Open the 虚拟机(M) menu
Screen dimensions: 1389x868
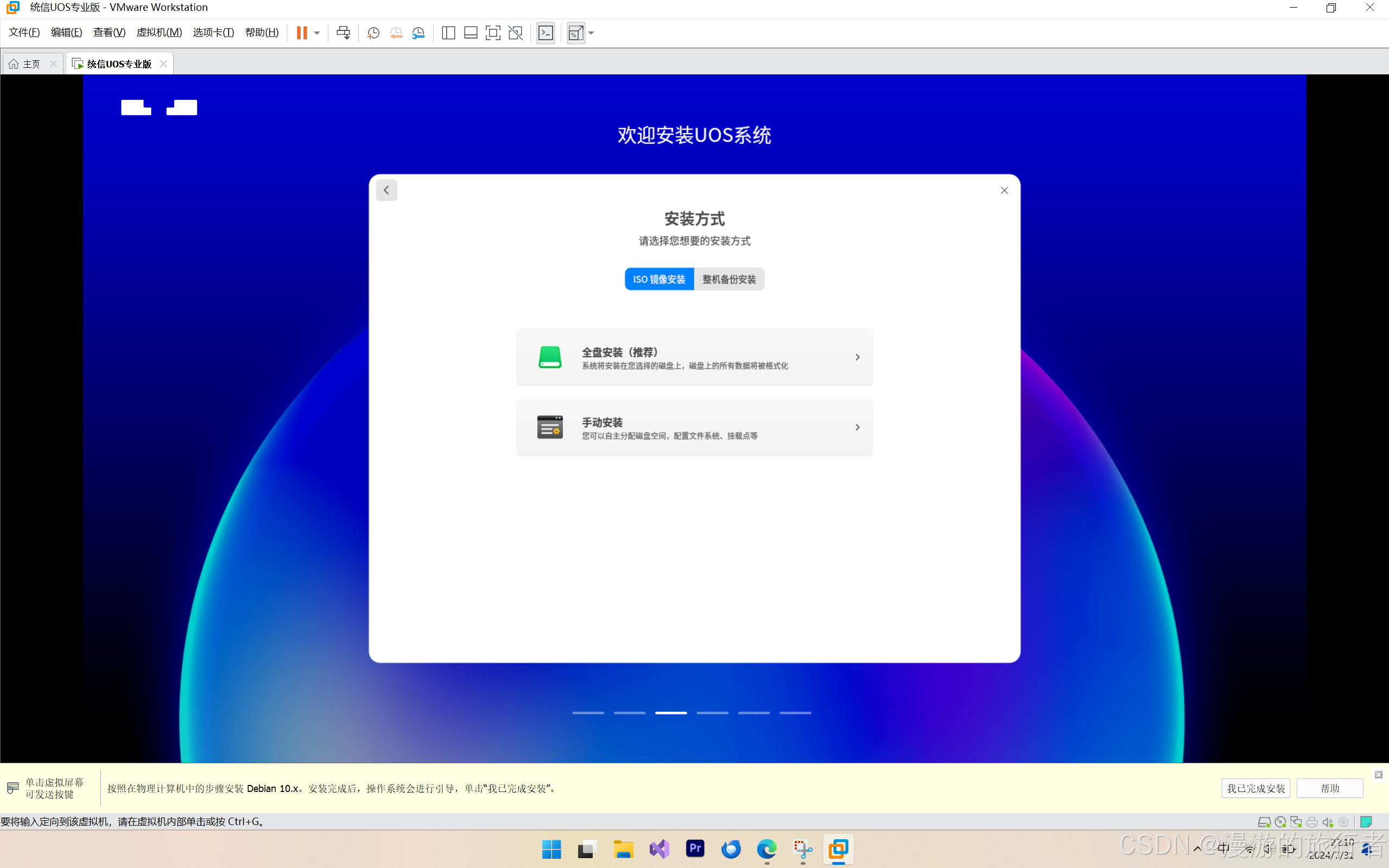(x=159, y=32)
